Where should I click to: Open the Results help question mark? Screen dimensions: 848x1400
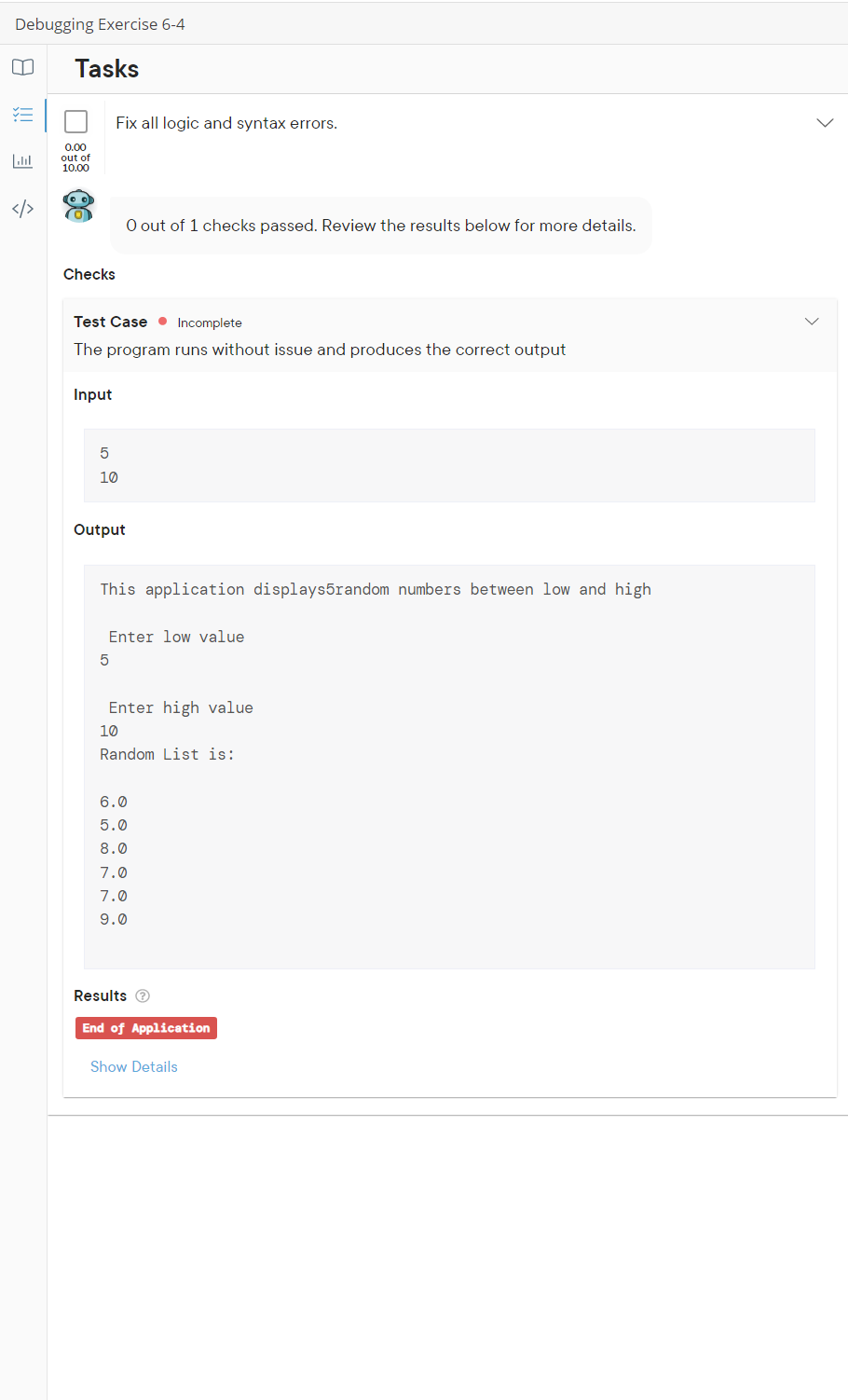click(142, 995)
